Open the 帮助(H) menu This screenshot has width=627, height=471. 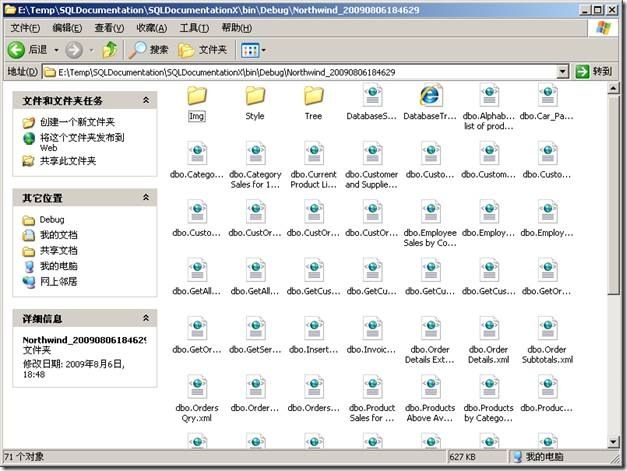click(x=237, y=28)
